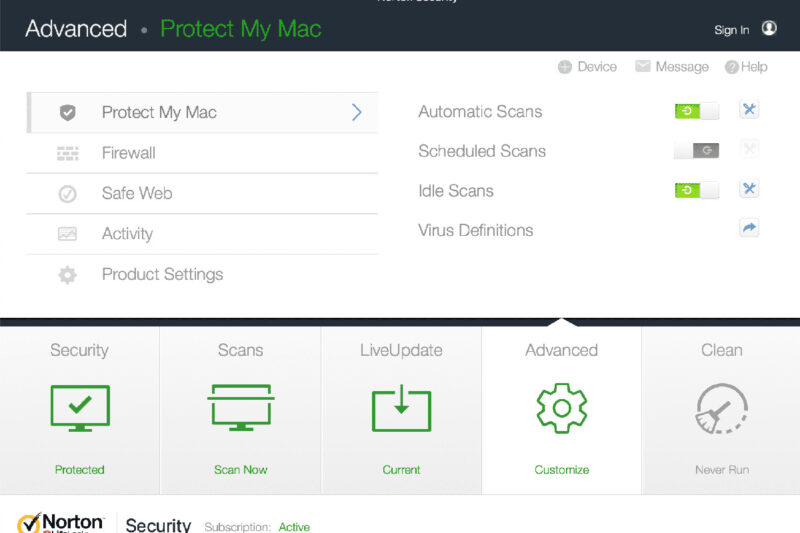Select Firewall in the sidebar menu

[202, 153]
